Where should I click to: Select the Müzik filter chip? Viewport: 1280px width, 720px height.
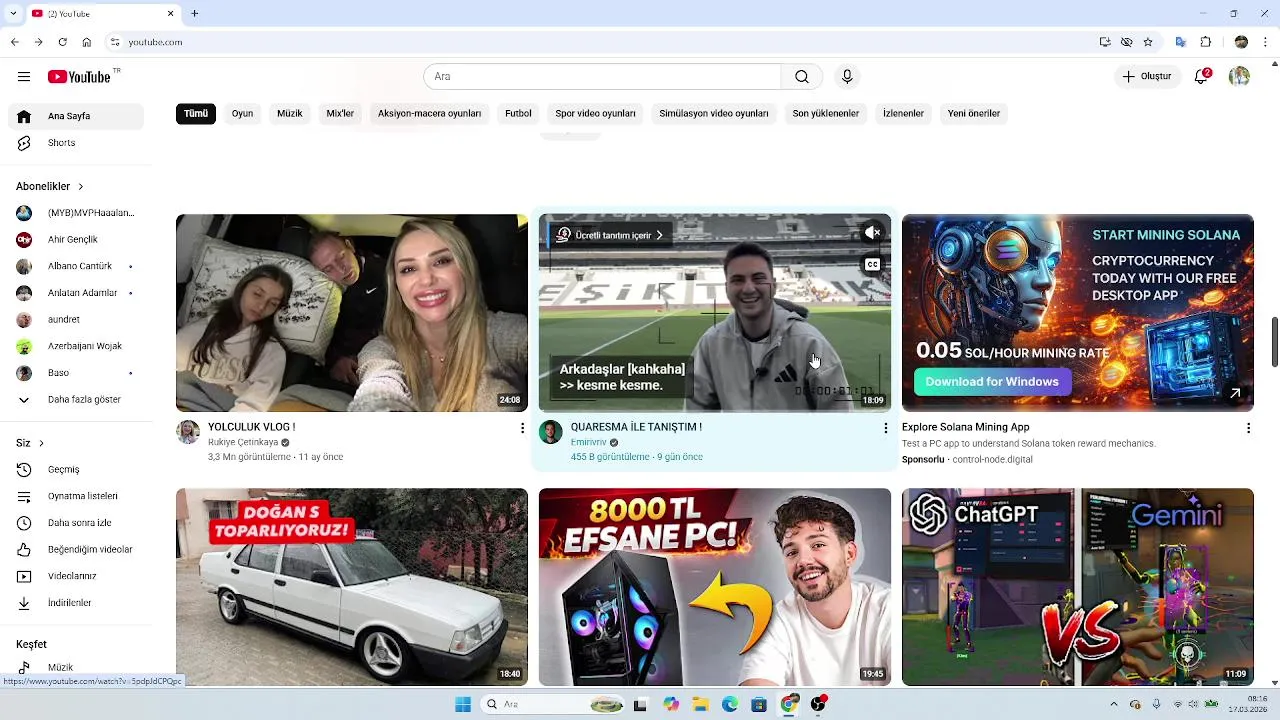tap(290, 114)
